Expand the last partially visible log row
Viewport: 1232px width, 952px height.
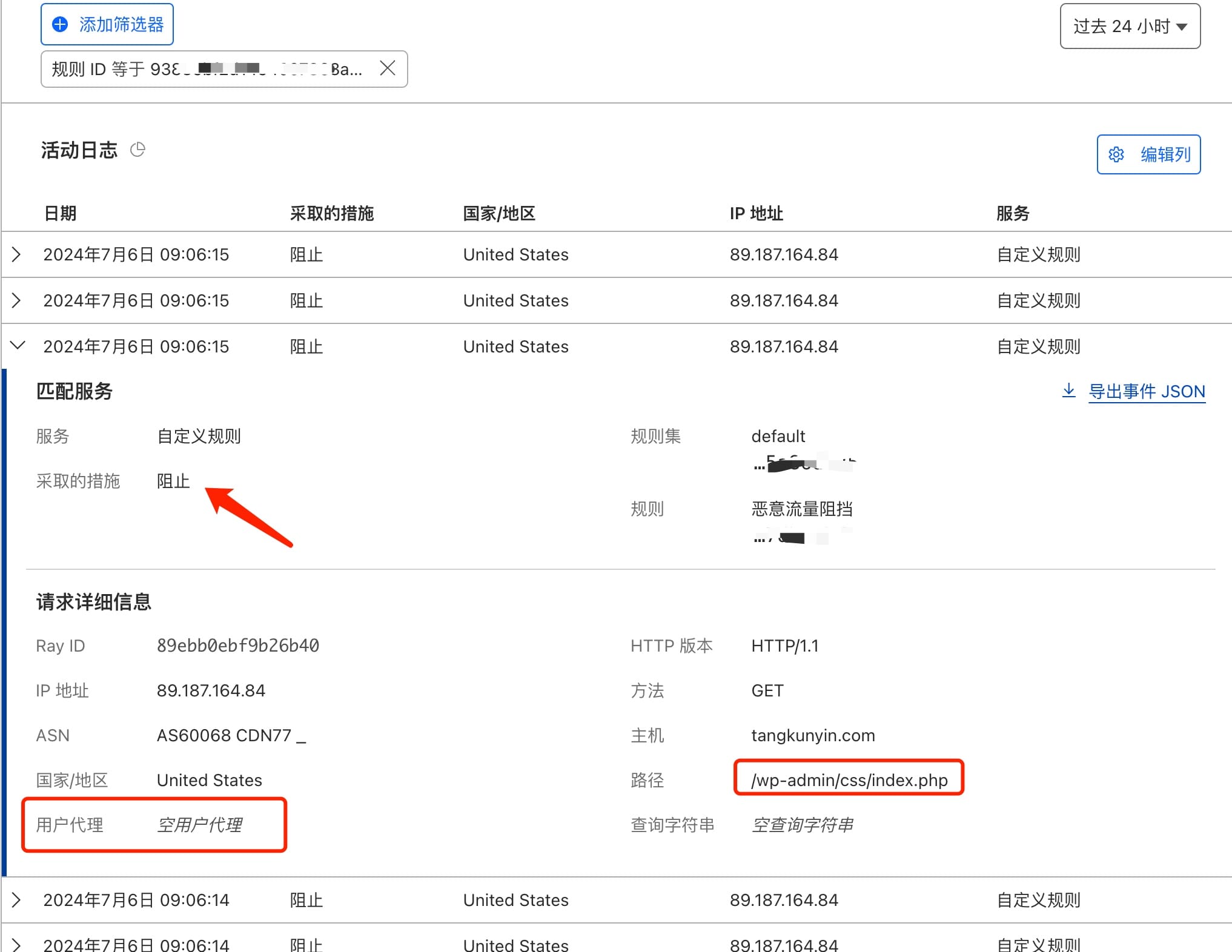17,944
